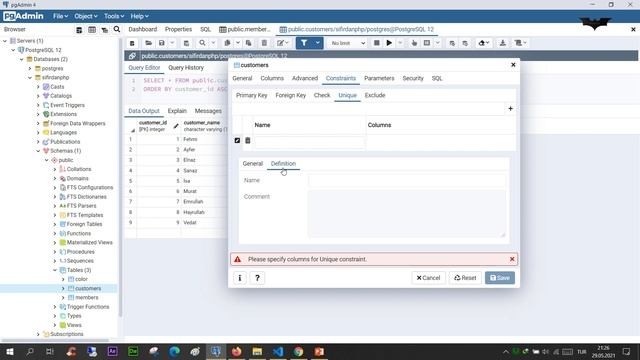The height and width of the screenshot is (360, 640).
Task: Collapse the Tables (3) tree node
Action: point(55,270)
